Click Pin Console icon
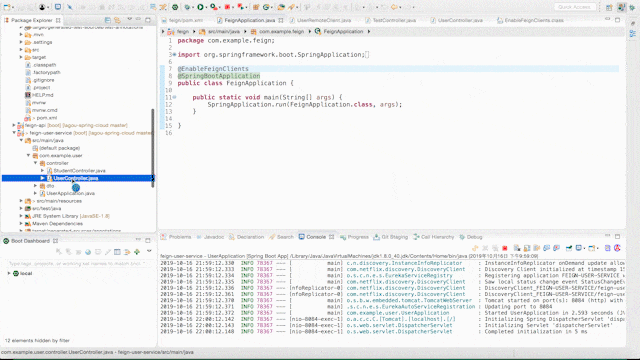640x360 pixels. pos(569,248)
